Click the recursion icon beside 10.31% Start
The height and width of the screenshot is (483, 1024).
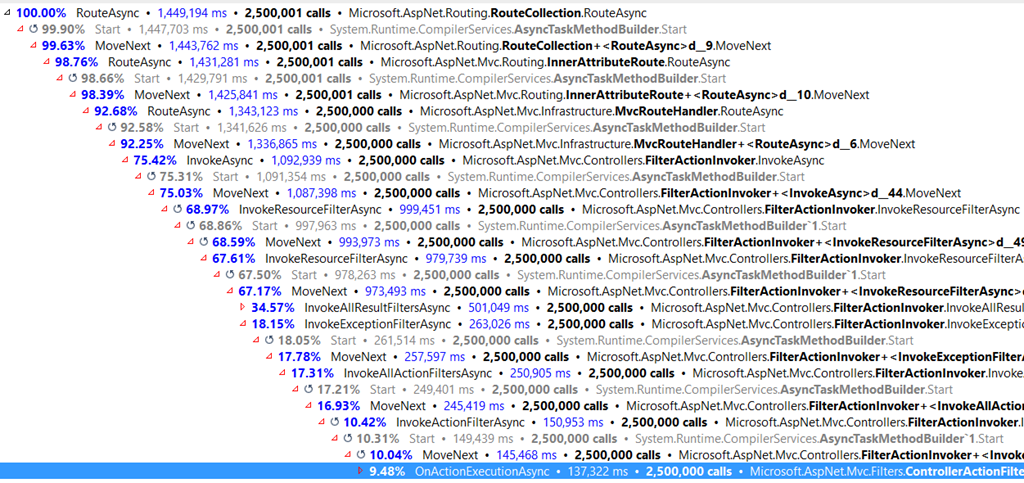click(347, 439)
